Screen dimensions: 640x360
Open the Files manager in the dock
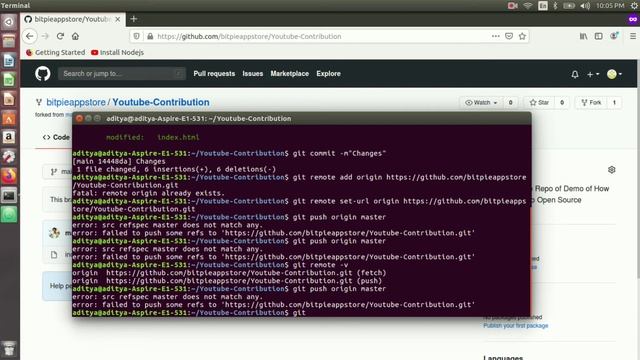(9, 41)
